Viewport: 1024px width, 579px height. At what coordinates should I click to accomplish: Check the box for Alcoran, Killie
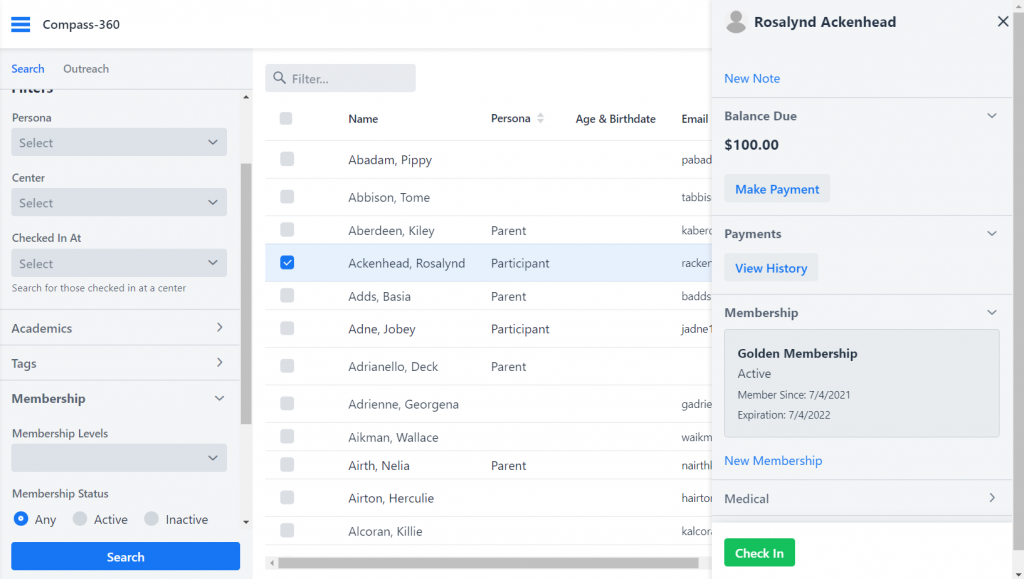coord(287,530)
